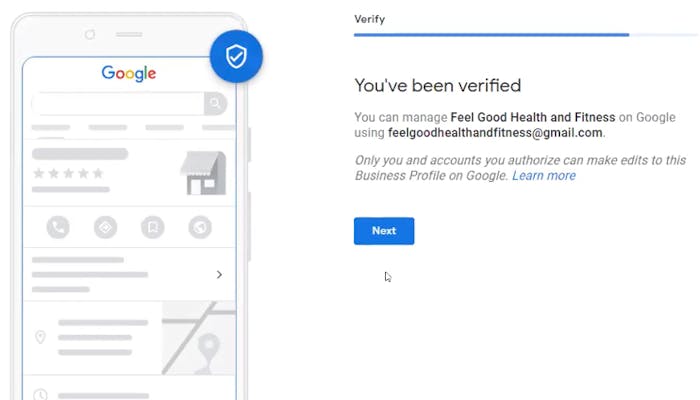
Task: Click the Google logo in the phone mockup
Action: coord(129,73)
